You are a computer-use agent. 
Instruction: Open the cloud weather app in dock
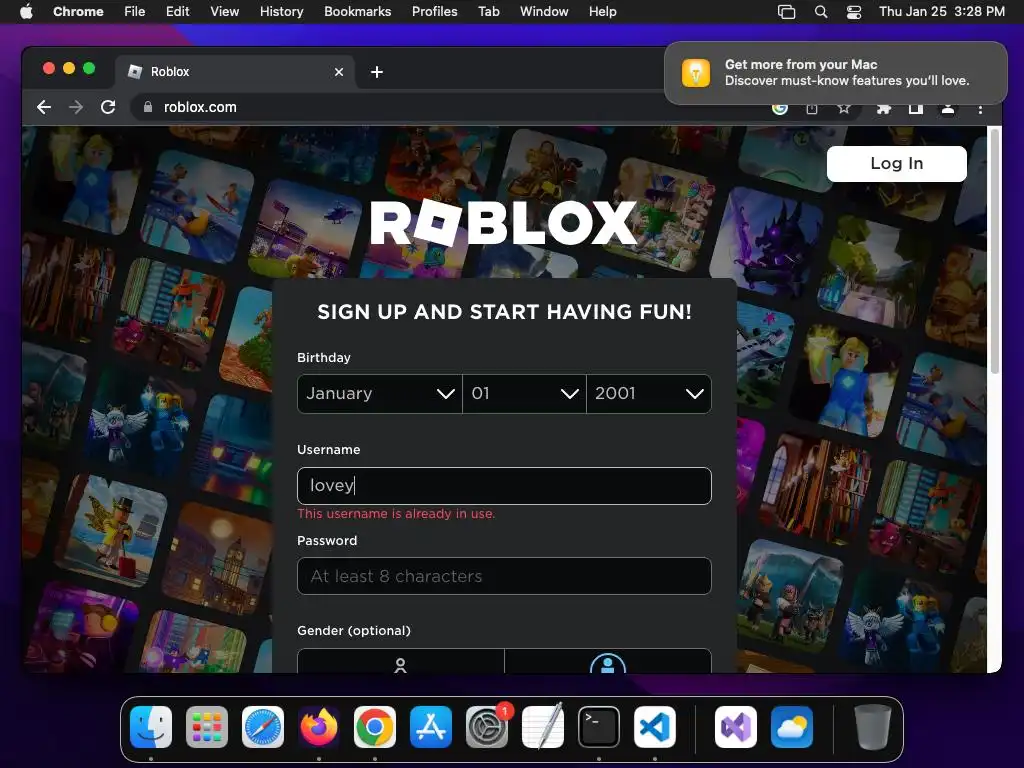(x=792, y=727)
